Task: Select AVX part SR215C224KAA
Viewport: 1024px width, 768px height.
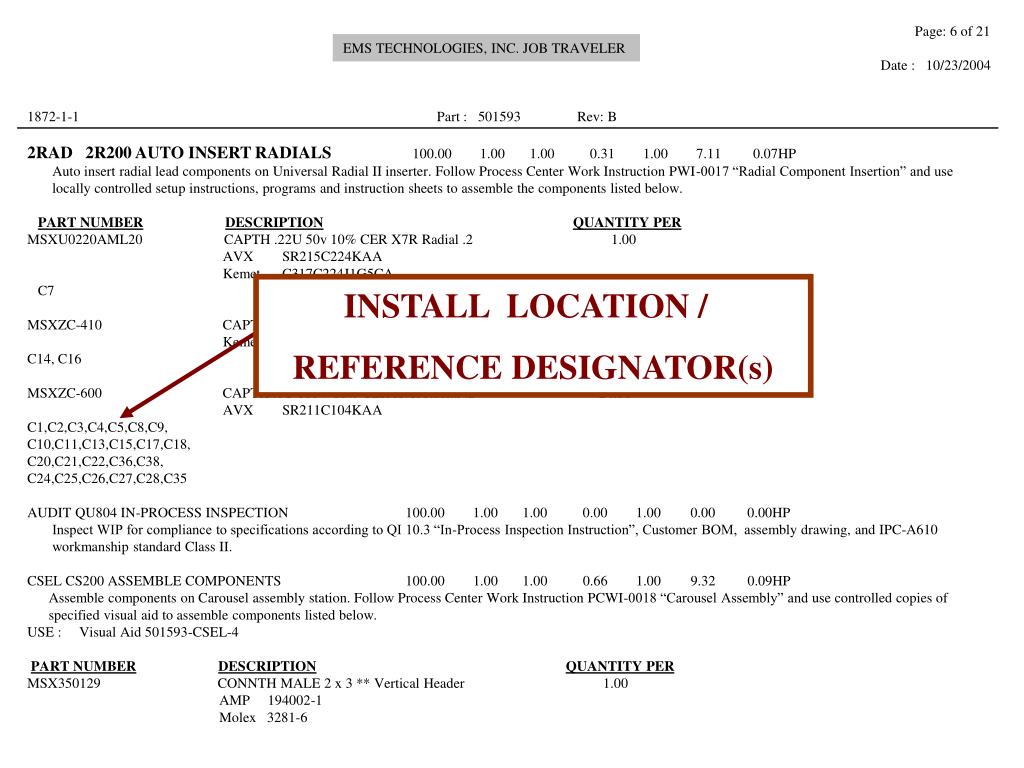Action: [x=332, y=257]
